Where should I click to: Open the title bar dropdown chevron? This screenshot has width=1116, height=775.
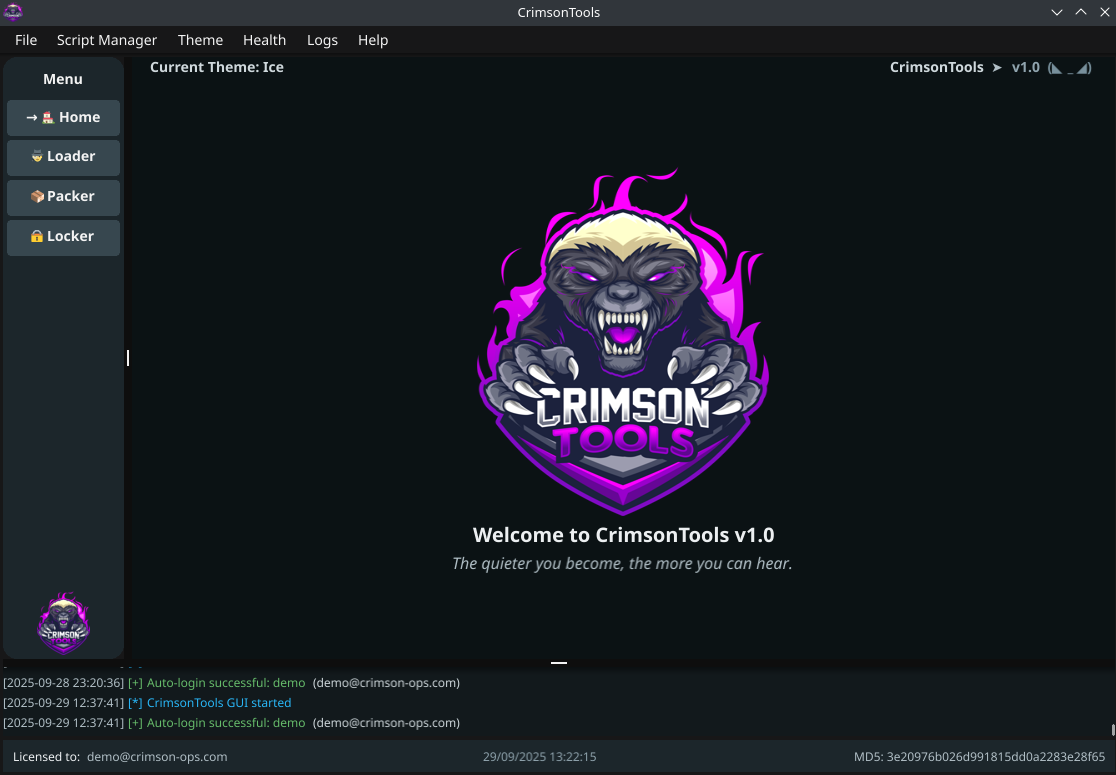click(1057, 12)
